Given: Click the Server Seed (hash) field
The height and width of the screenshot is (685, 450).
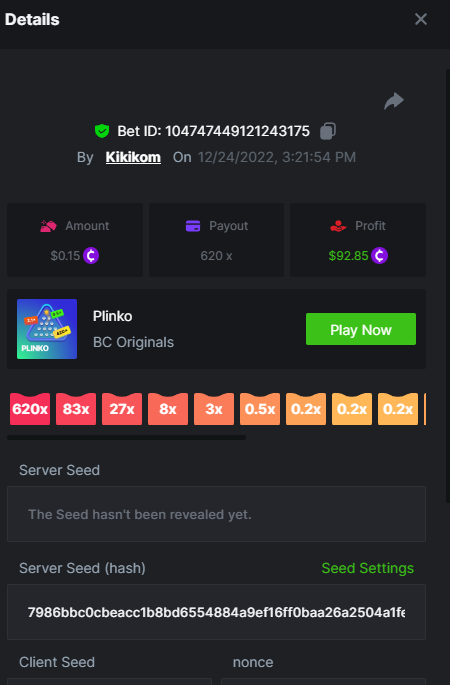Looking at the screenshot, I should [x=216, y=612].
